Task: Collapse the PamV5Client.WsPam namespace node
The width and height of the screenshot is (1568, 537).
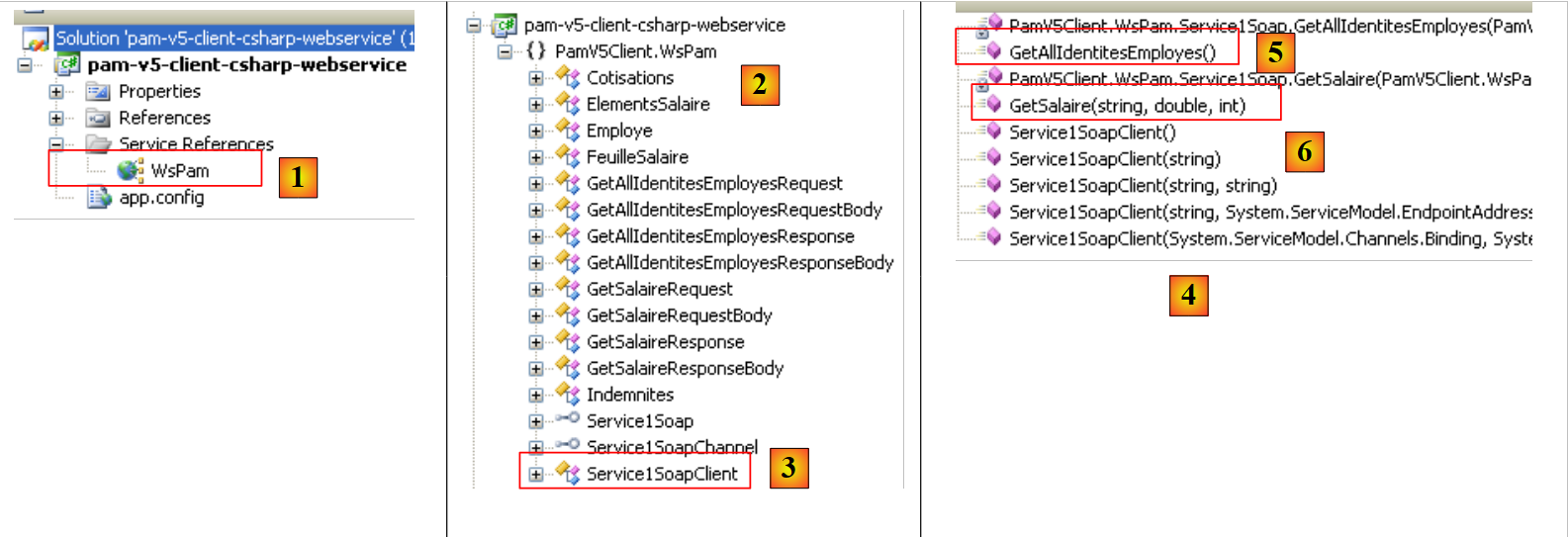Action: click(505, 51)
